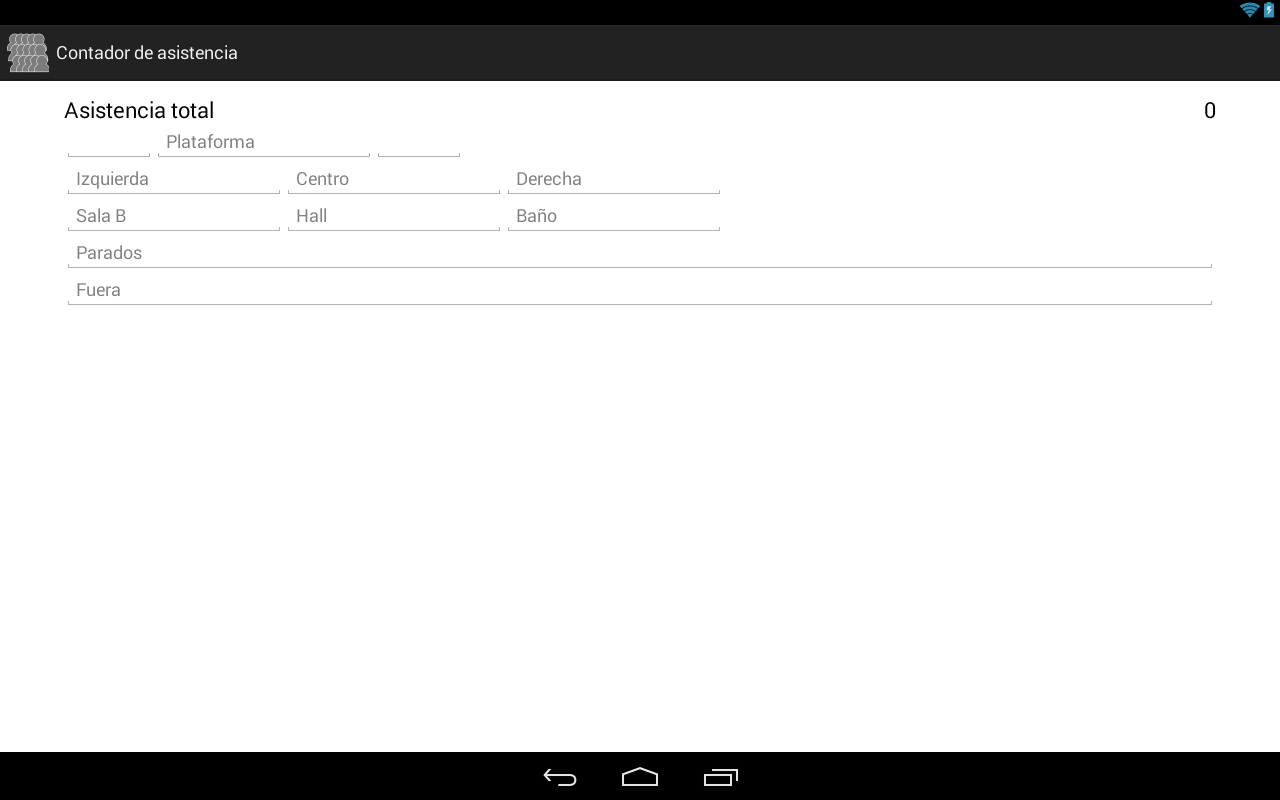Focus the Centro input field
This screenshot has height=800, width=1280.
[394, 179]
